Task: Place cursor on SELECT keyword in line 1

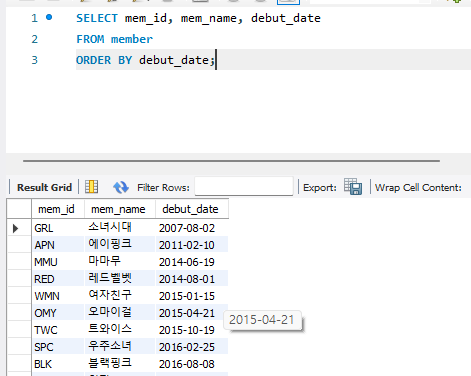Action: click(x=97, y=18)
